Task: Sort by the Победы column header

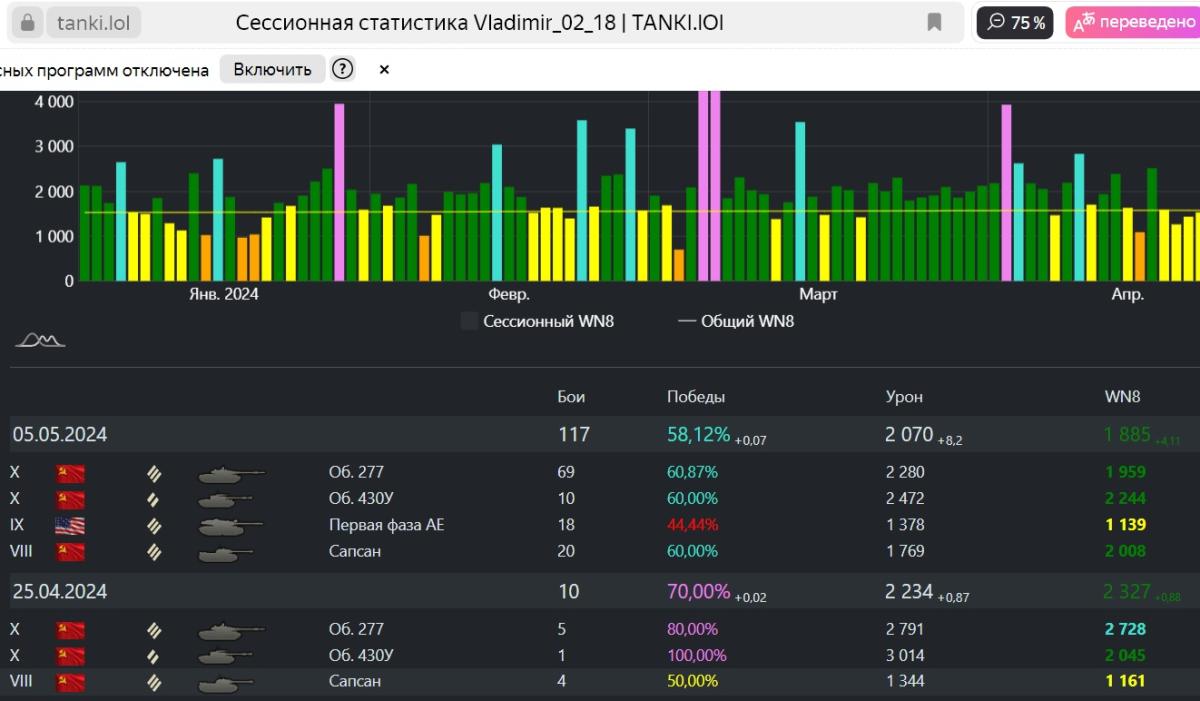Action: (696, 397)
